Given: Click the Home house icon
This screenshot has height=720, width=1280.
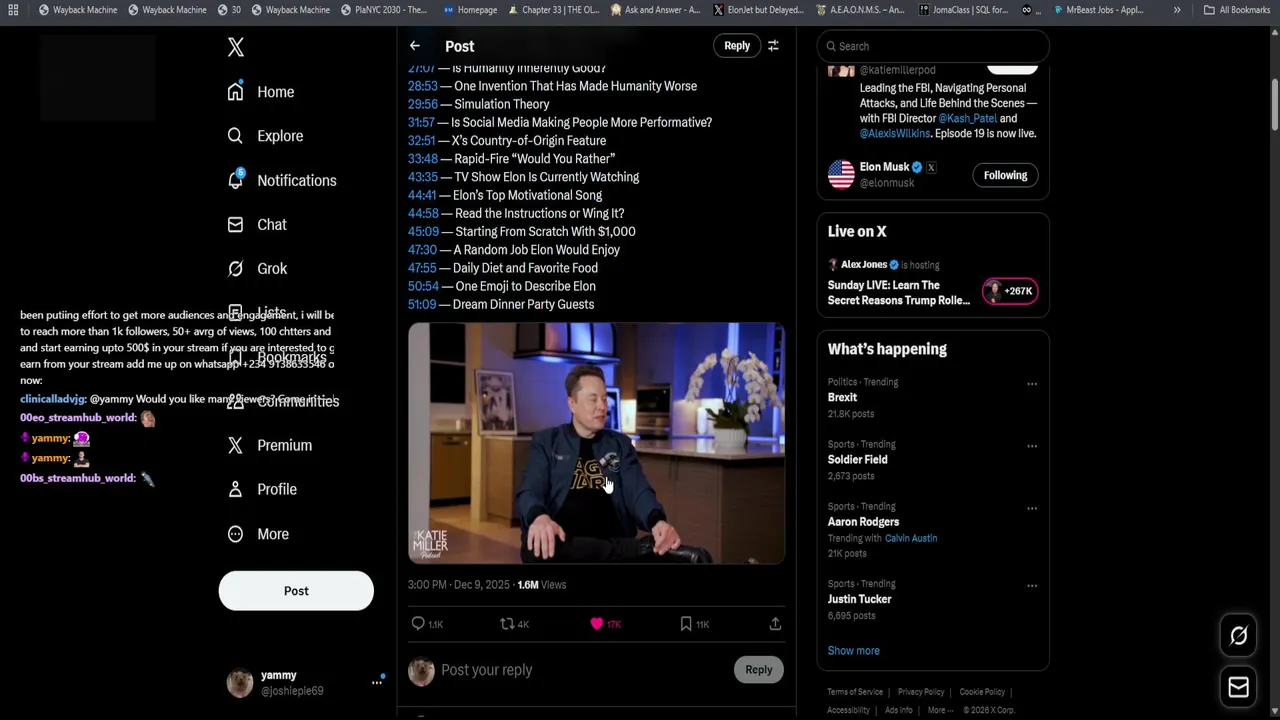Looking at the screenshot, I should (235, 92).
